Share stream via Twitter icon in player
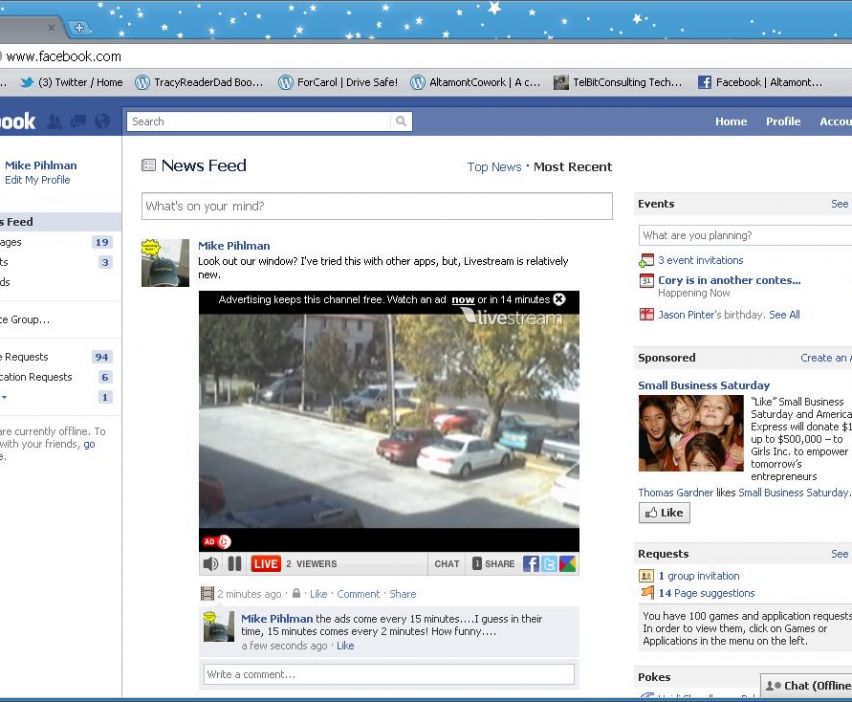The width and height of the screenshot is (852, 702). 549,564
